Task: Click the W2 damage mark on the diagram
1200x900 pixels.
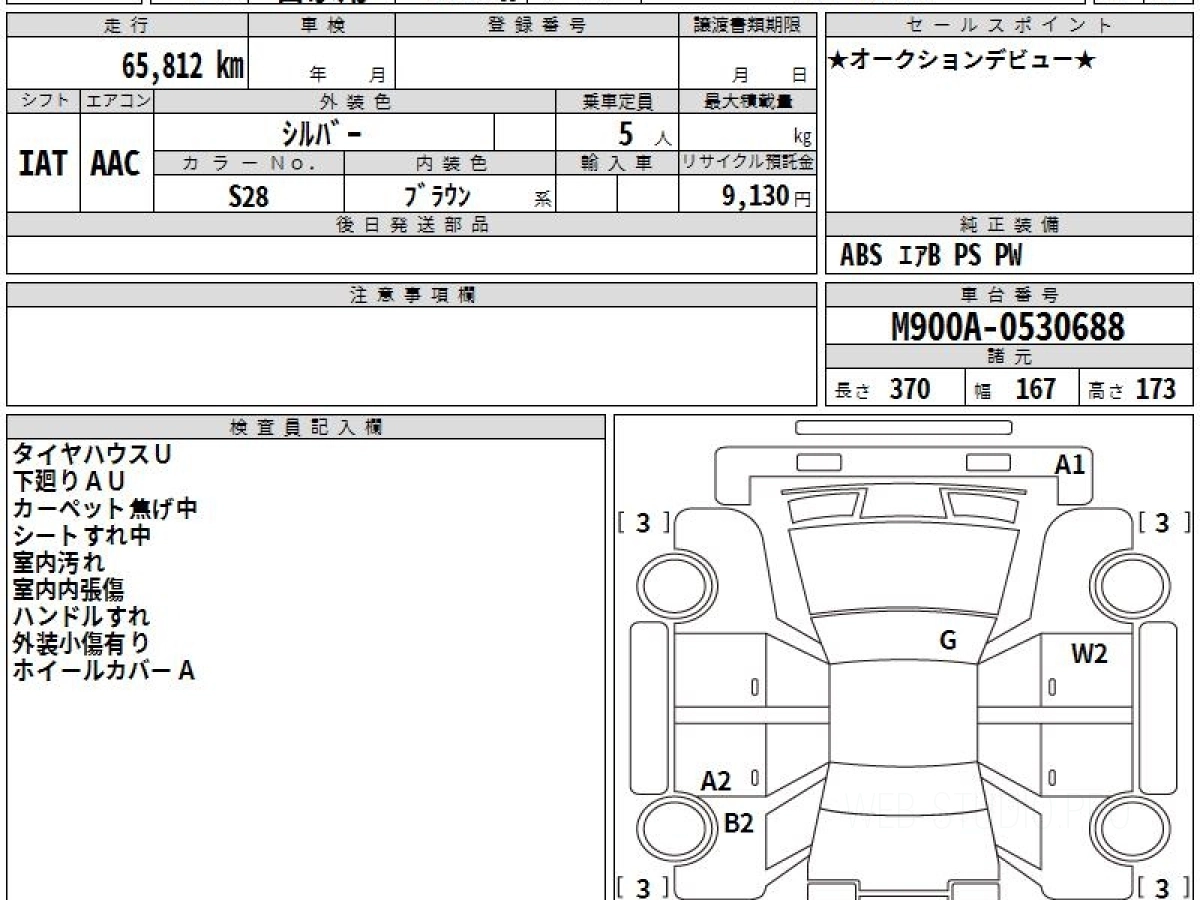Action: pos(1089,655)
